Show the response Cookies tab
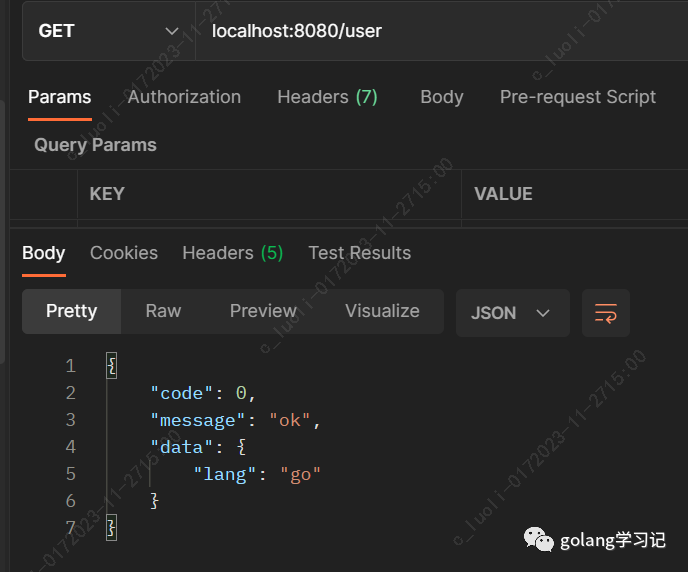688x572 pixels. coord(124,253)
